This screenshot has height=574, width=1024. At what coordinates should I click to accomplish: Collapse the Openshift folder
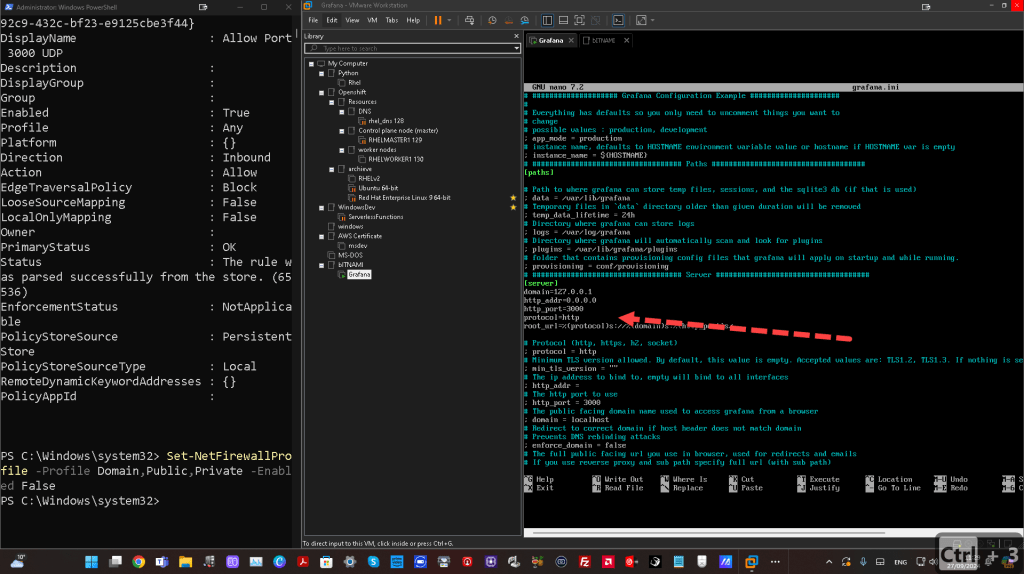point(321,93)
